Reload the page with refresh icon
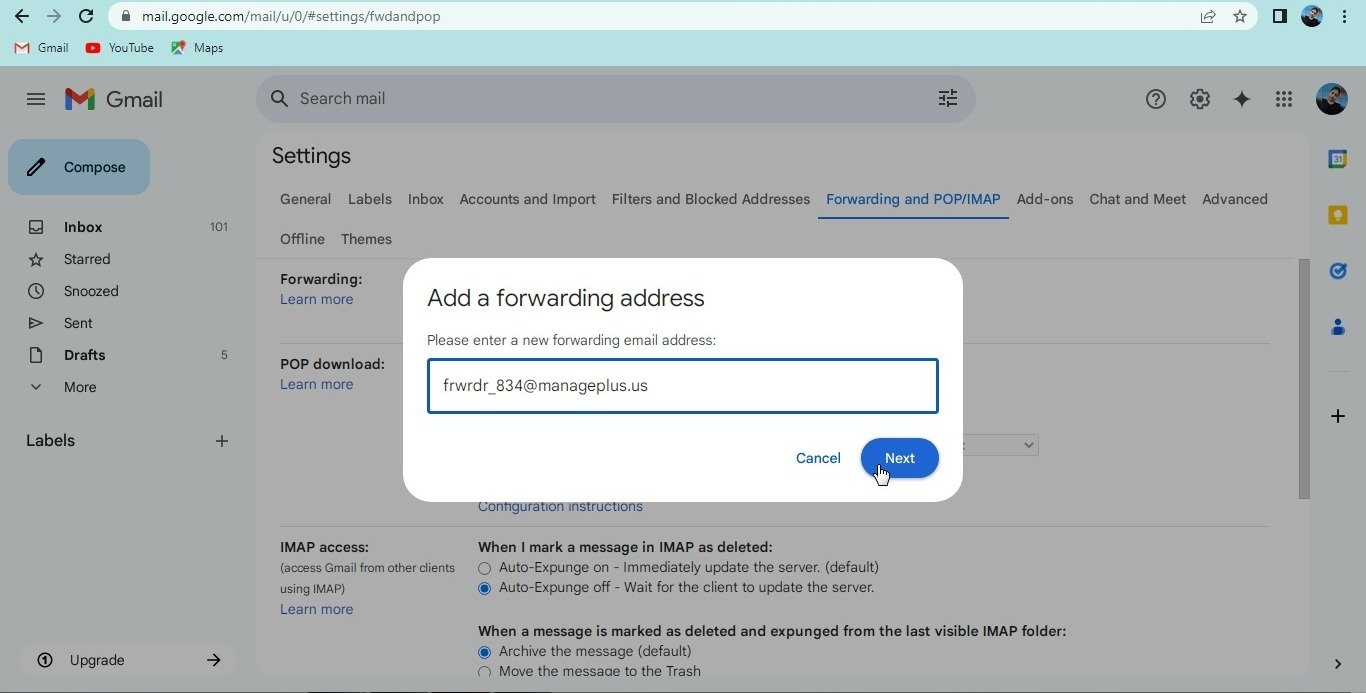This screenshot has height=693, width=1366. (86, 16)
